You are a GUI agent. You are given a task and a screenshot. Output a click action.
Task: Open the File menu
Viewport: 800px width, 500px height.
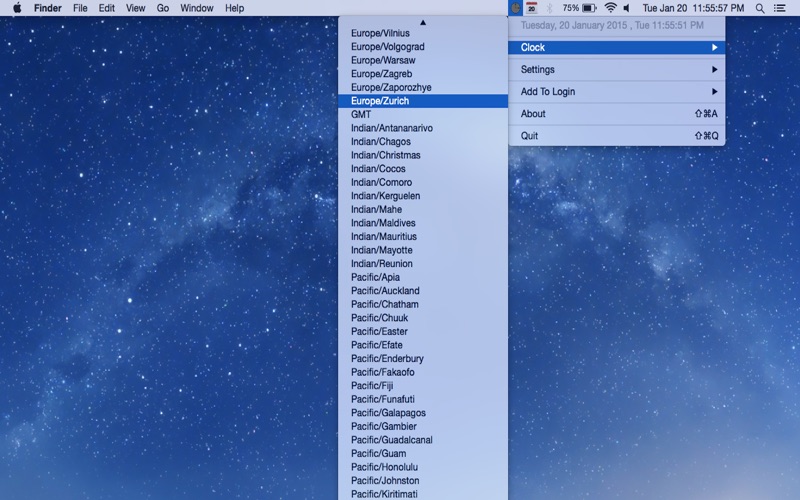80,8
